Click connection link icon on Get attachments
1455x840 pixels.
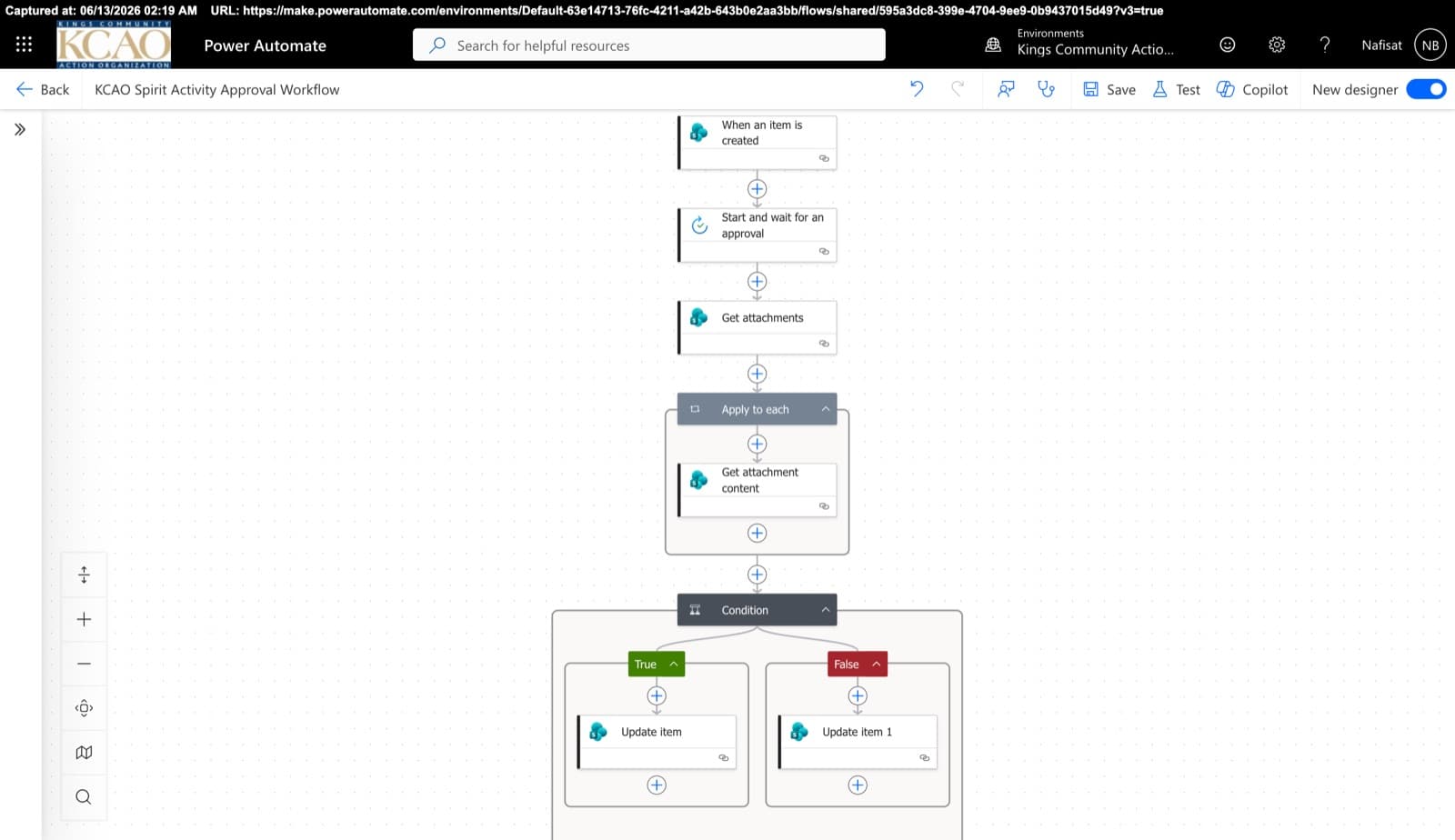(x=824, y=344)
